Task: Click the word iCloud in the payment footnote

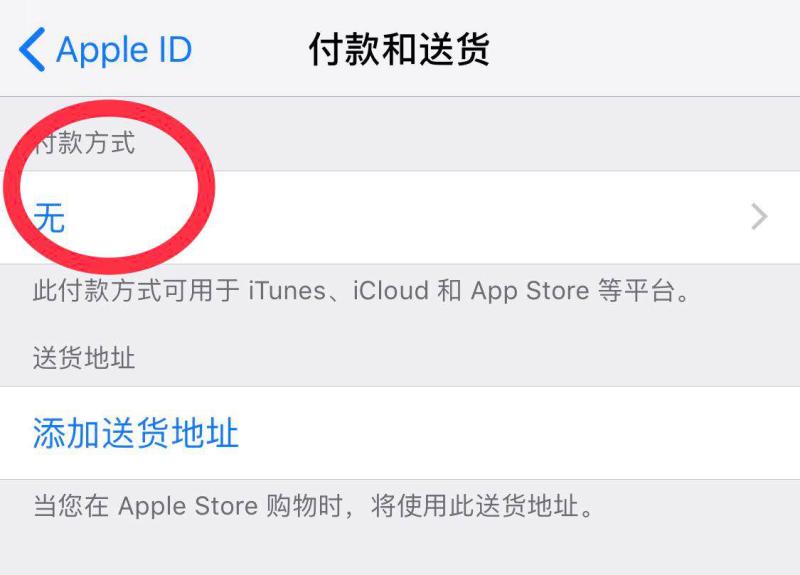Action: coord(391,291)
